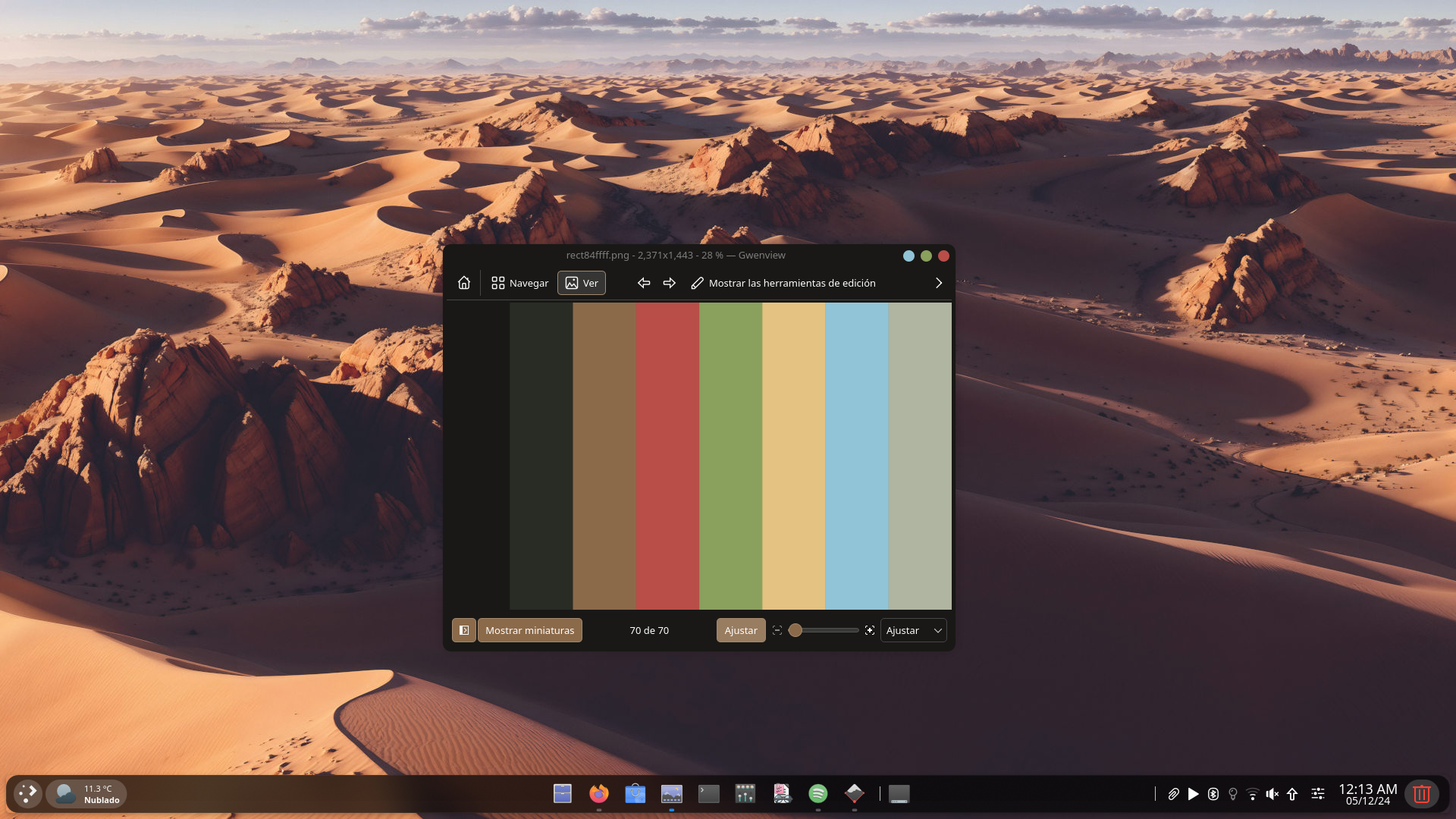Screen dimensions: 1456x819
Task: Open Spotify from the dock
Action: 818,794
